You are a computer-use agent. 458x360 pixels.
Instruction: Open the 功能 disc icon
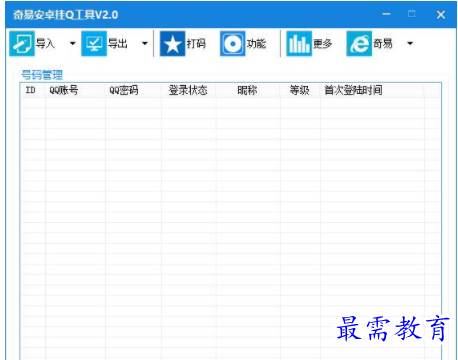pyautogui.click(x=232, y=44)
